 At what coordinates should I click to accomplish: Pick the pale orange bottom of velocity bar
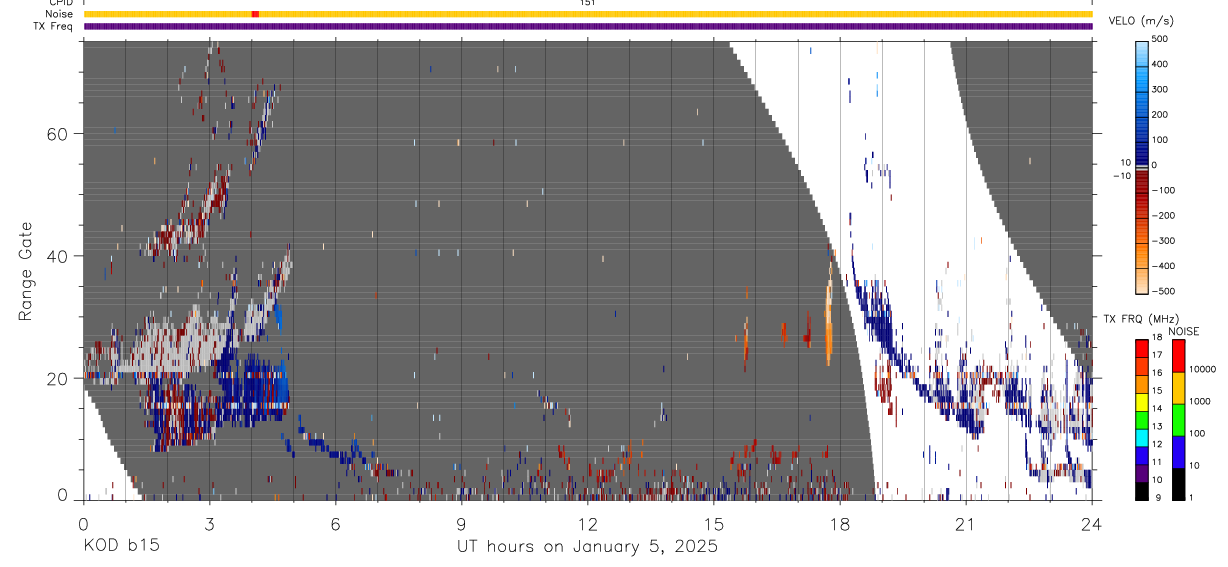(x=1141, y=280)
